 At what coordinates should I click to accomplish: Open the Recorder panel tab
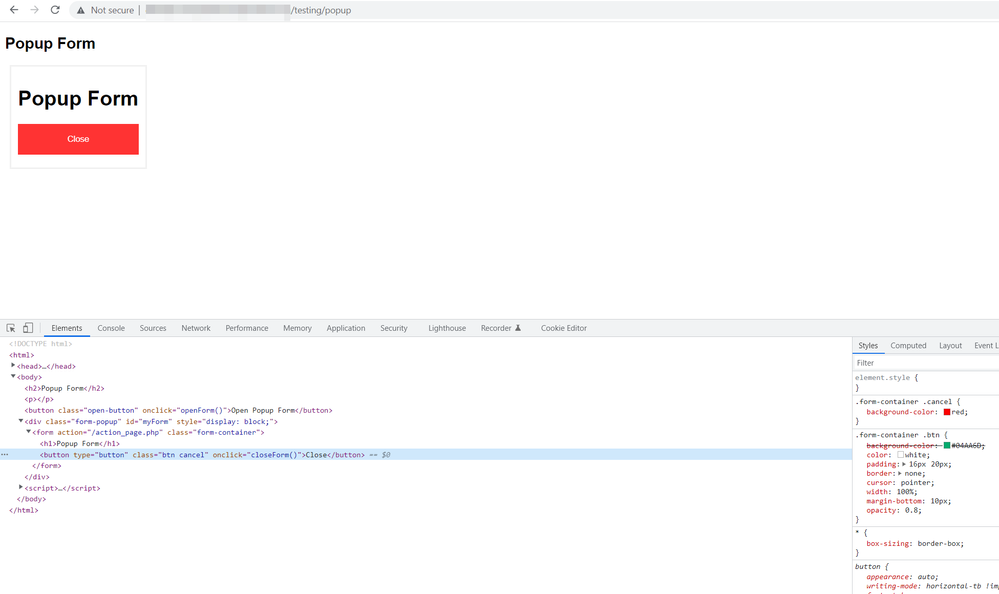tap(501, 328)
